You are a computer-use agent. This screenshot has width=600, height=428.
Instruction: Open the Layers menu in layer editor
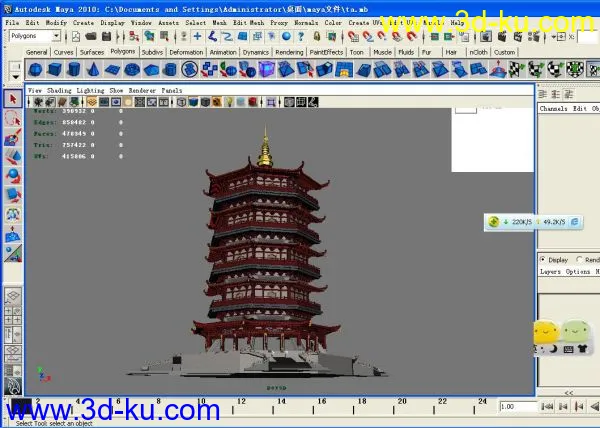click(x=550, y=272)
